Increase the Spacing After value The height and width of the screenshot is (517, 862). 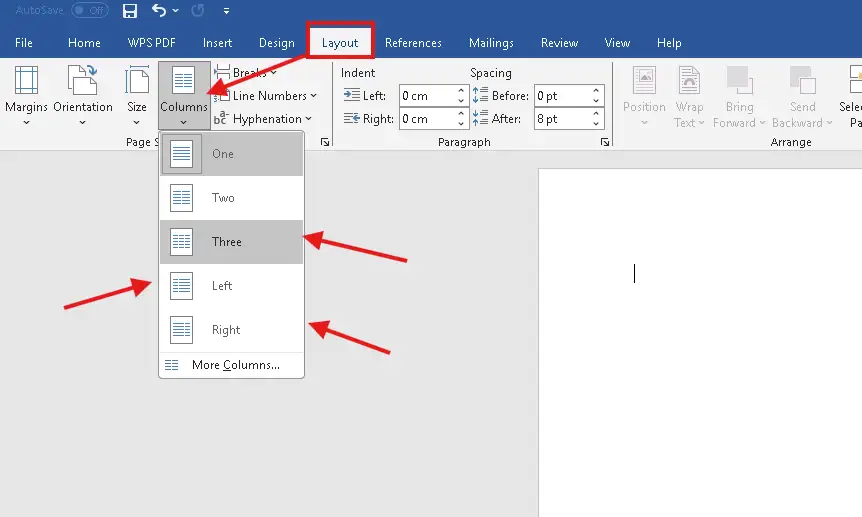click(596, 114)
